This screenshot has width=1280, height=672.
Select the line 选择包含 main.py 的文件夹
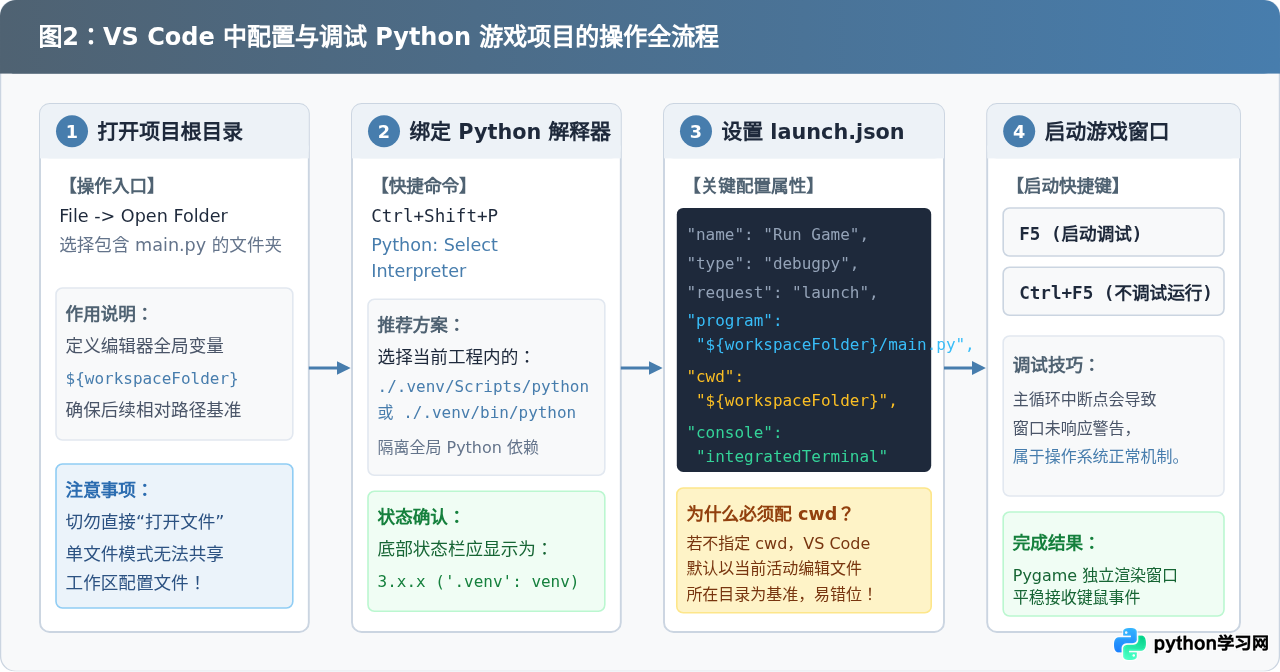(x=171, y=244)
